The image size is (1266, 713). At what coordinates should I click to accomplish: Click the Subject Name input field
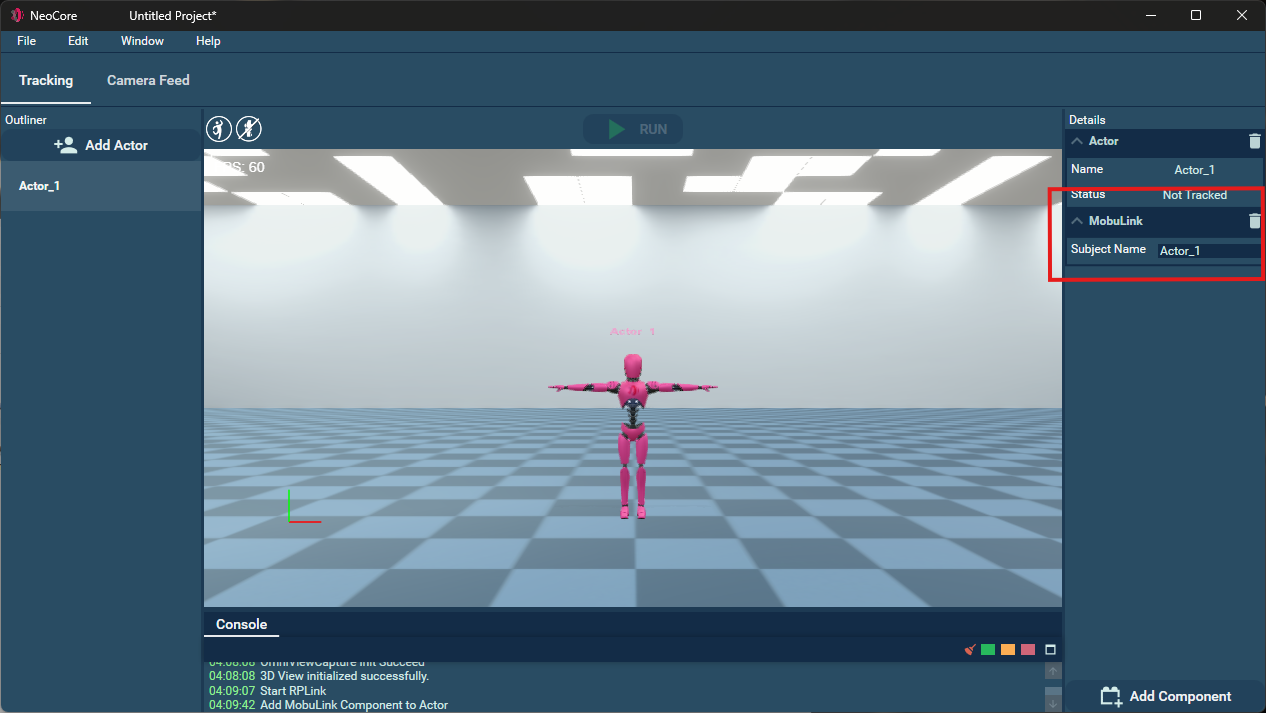pyautogui.click(x=1208, y=251)
